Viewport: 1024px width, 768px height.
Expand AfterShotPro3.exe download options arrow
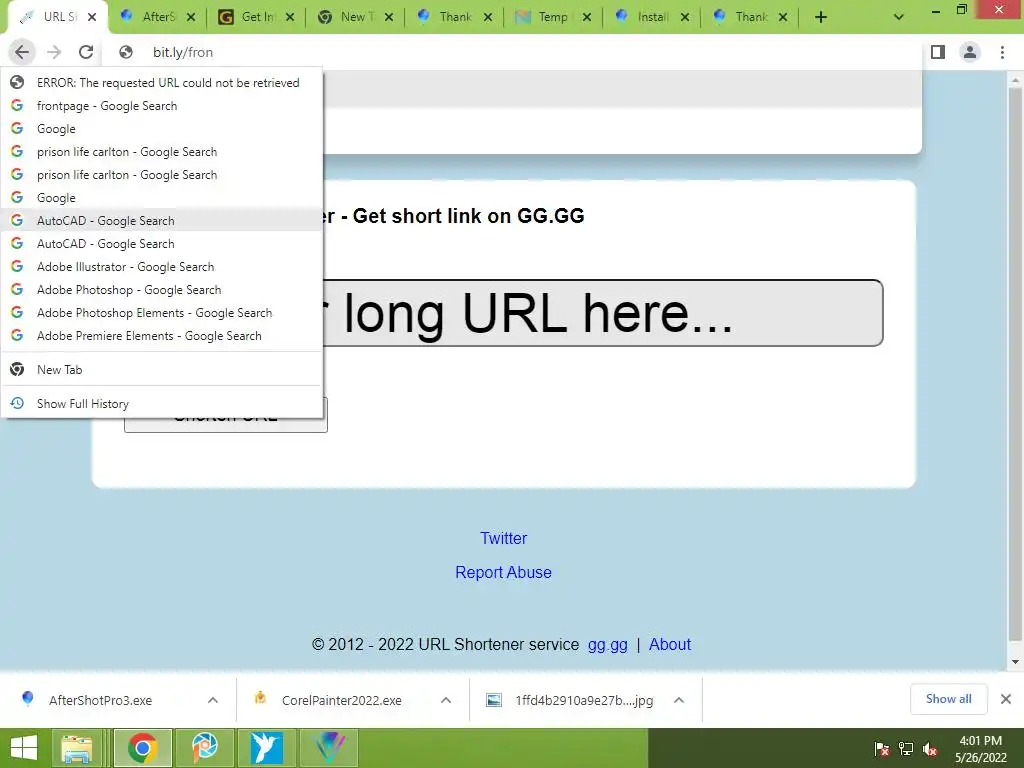click(213, 700)
